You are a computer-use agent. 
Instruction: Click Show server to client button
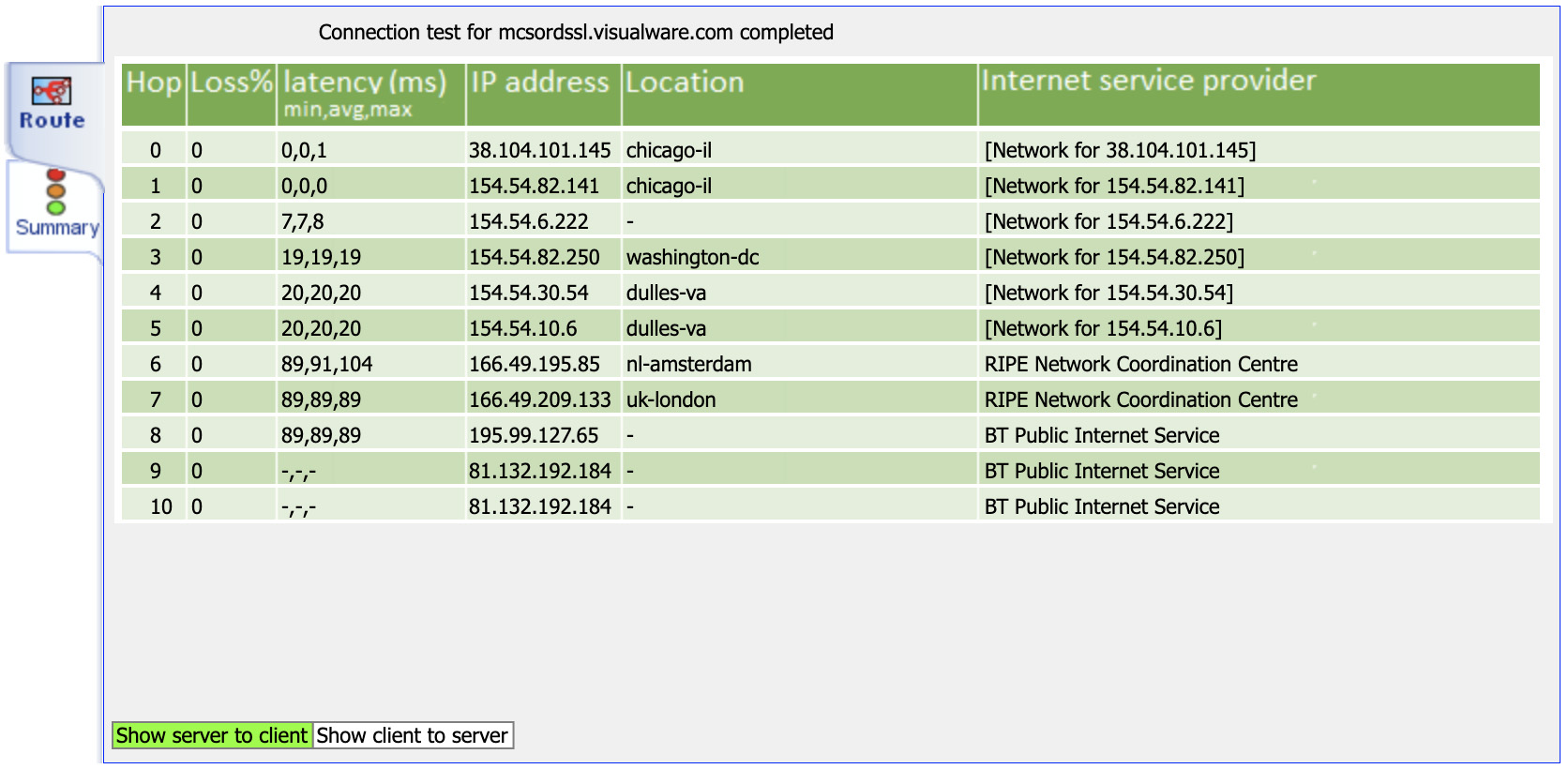[212, 735]
